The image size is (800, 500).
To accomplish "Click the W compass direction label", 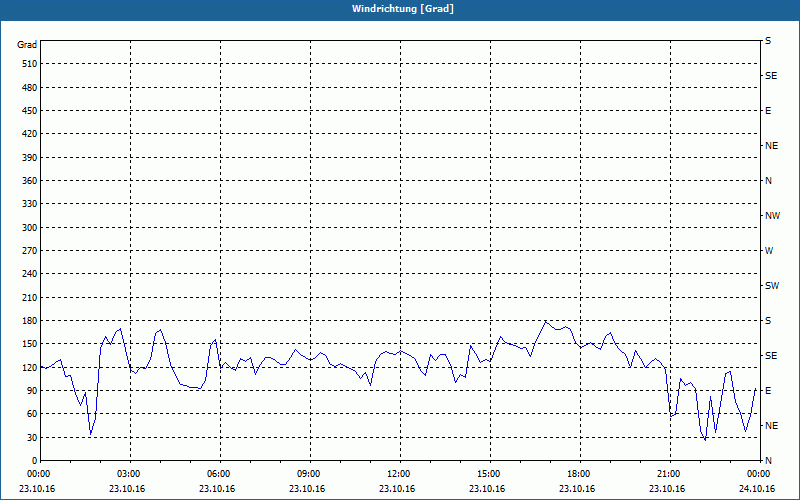I will 769,251.
